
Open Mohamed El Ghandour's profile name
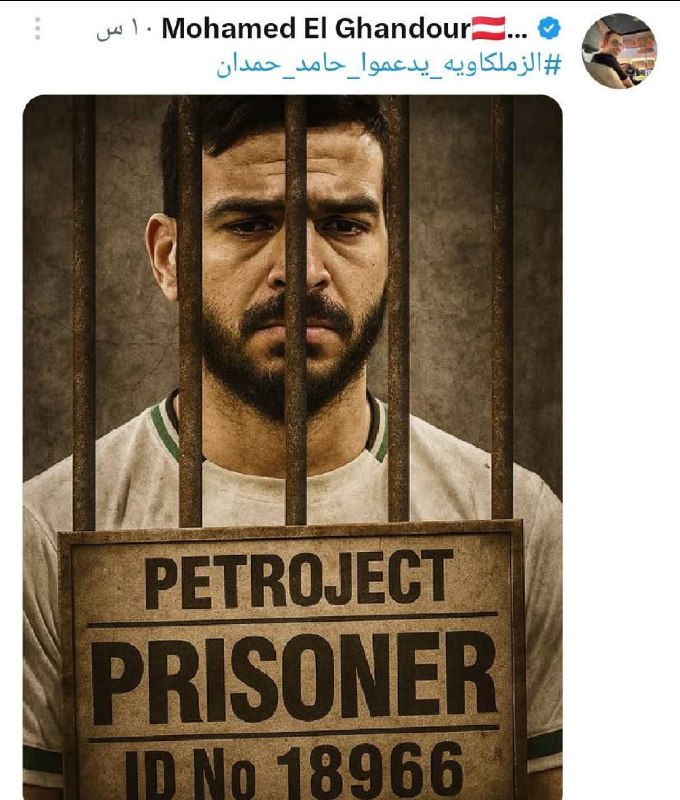[x=316, y=29]
